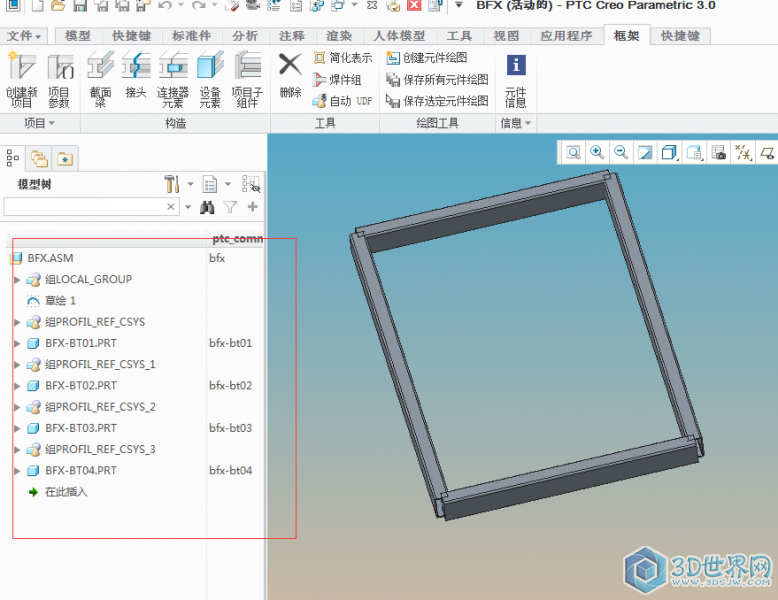Click Create Component Drawing (创建元件绘图)
The height and width of the screenshot is (600, 778).
pyautogui.click(x=426, y=58)
